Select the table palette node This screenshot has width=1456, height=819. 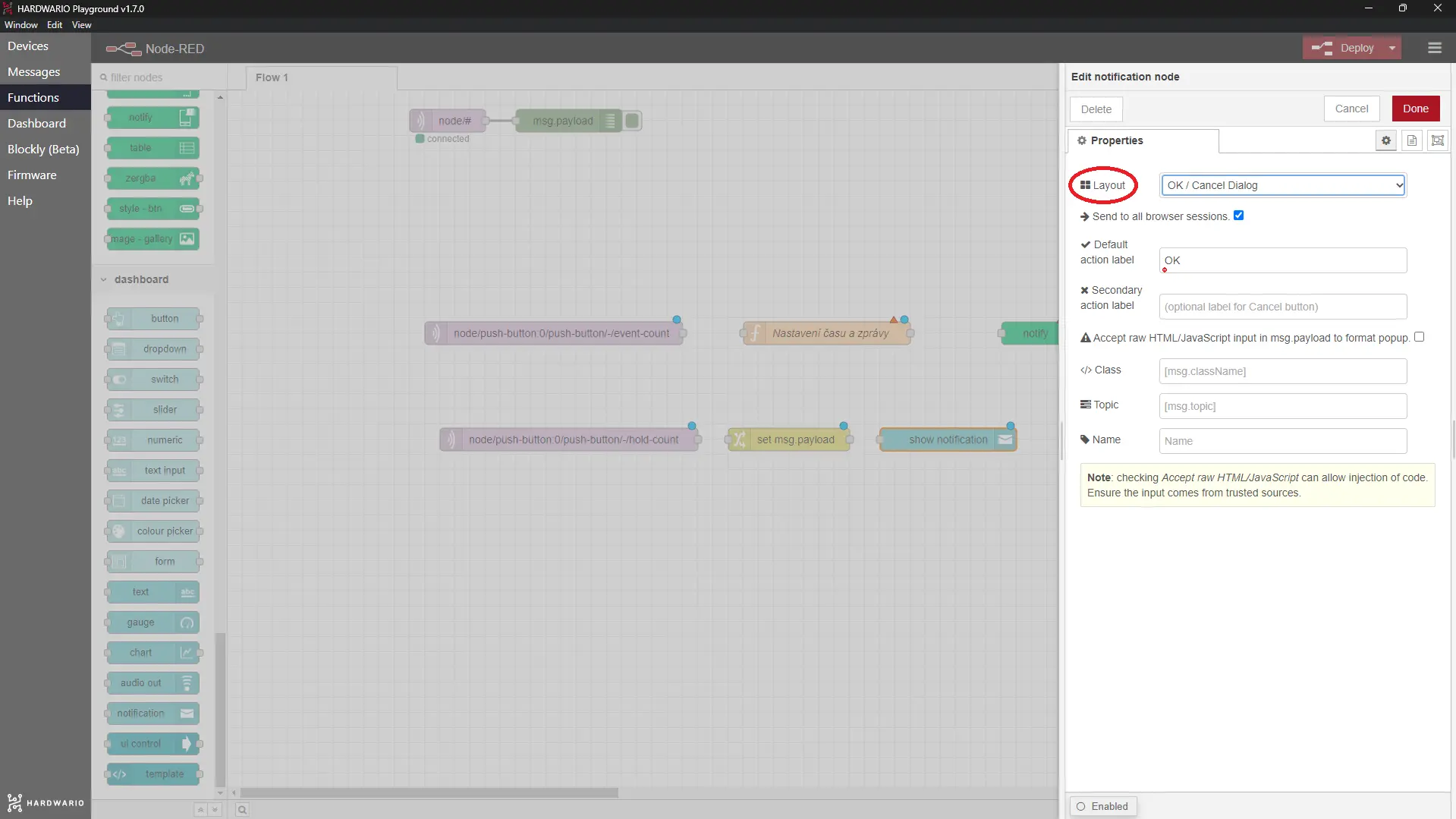[x=153, y=148]
